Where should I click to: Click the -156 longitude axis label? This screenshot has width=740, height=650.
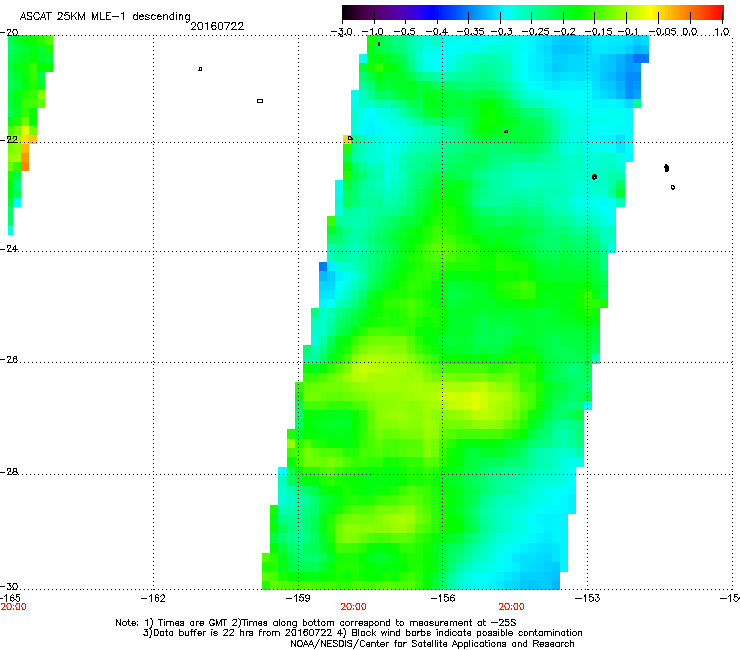[x=443, y=598]
